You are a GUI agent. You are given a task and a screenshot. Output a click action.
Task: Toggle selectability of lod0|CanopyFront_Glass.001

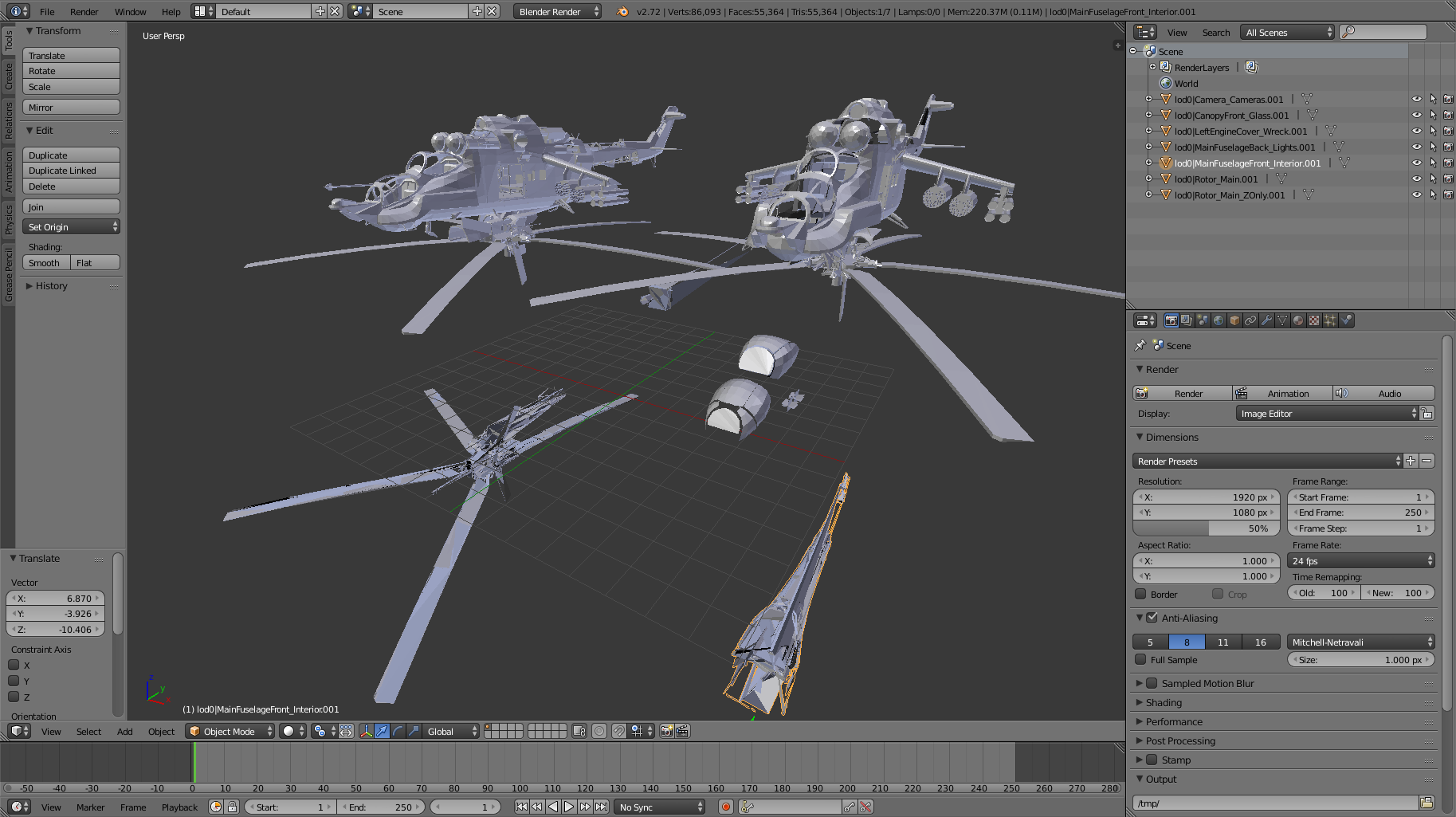point(1432,116)
